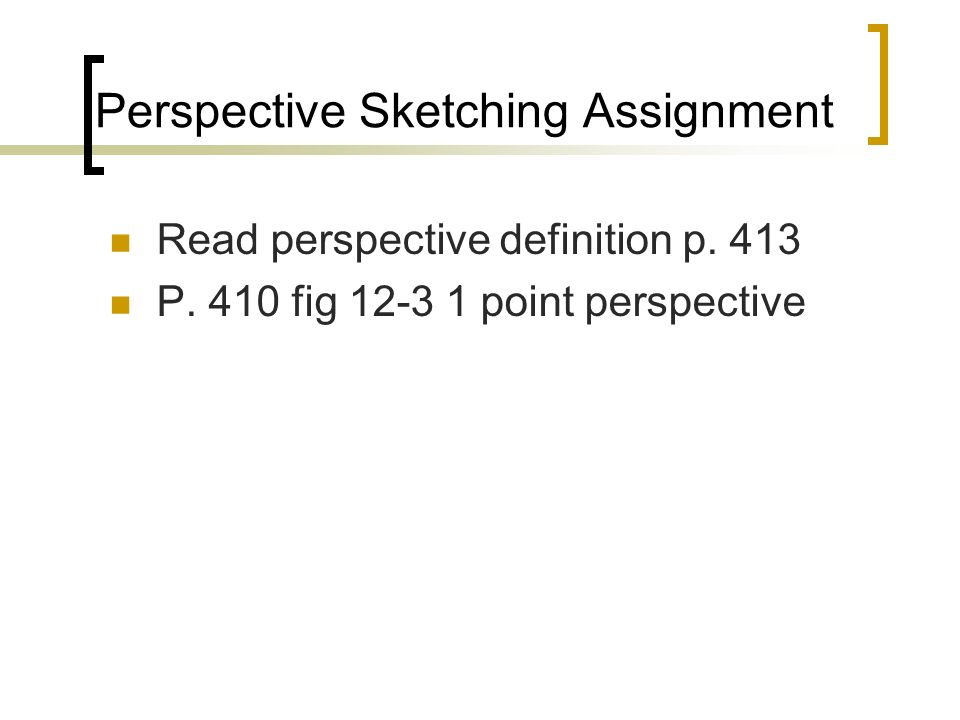Click the gold right bracket decoration
This screenshot has width=960, height=720.
(x=879, y=84)
